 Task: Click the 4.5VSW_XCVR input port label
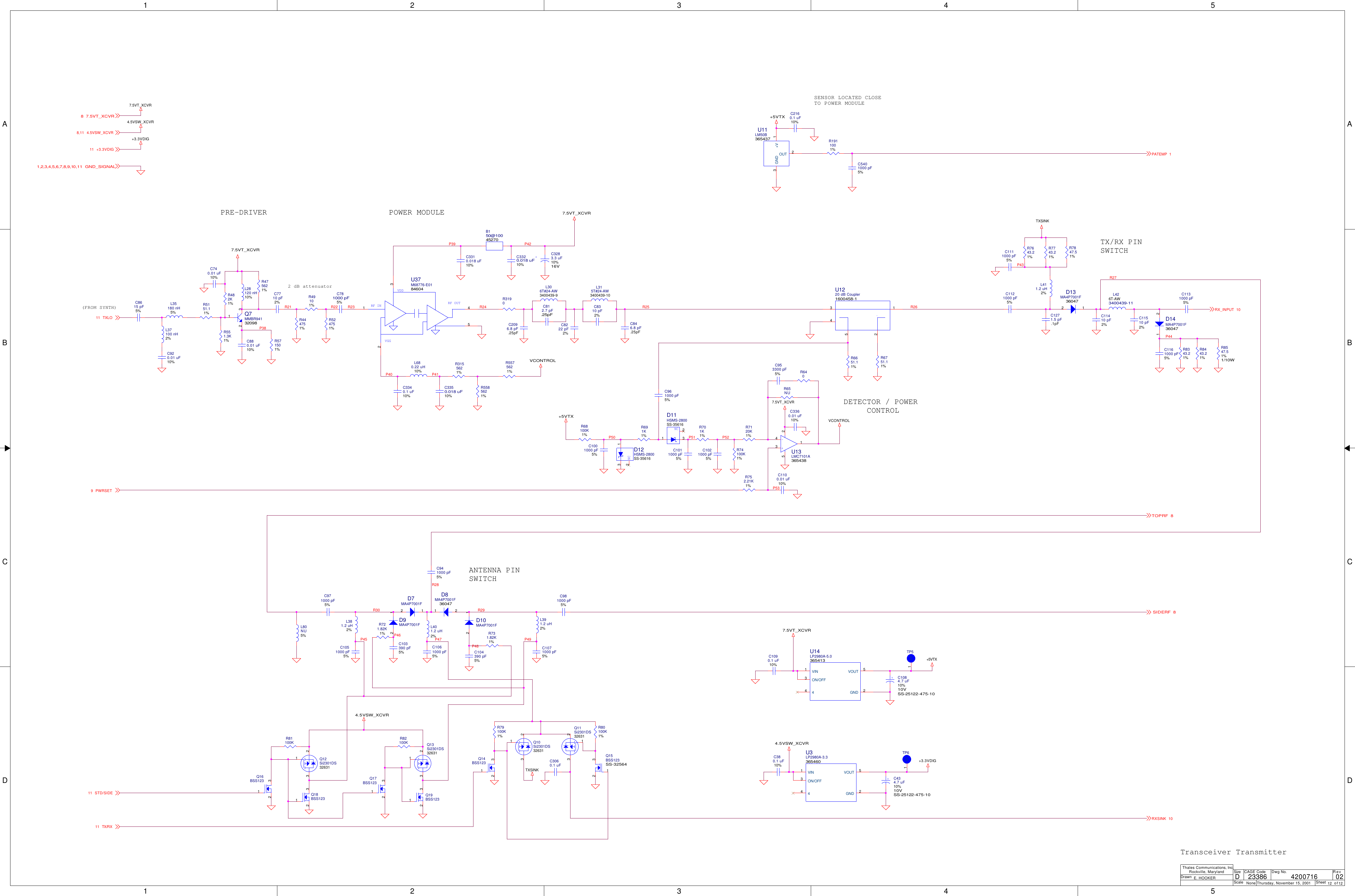[98, 132]
